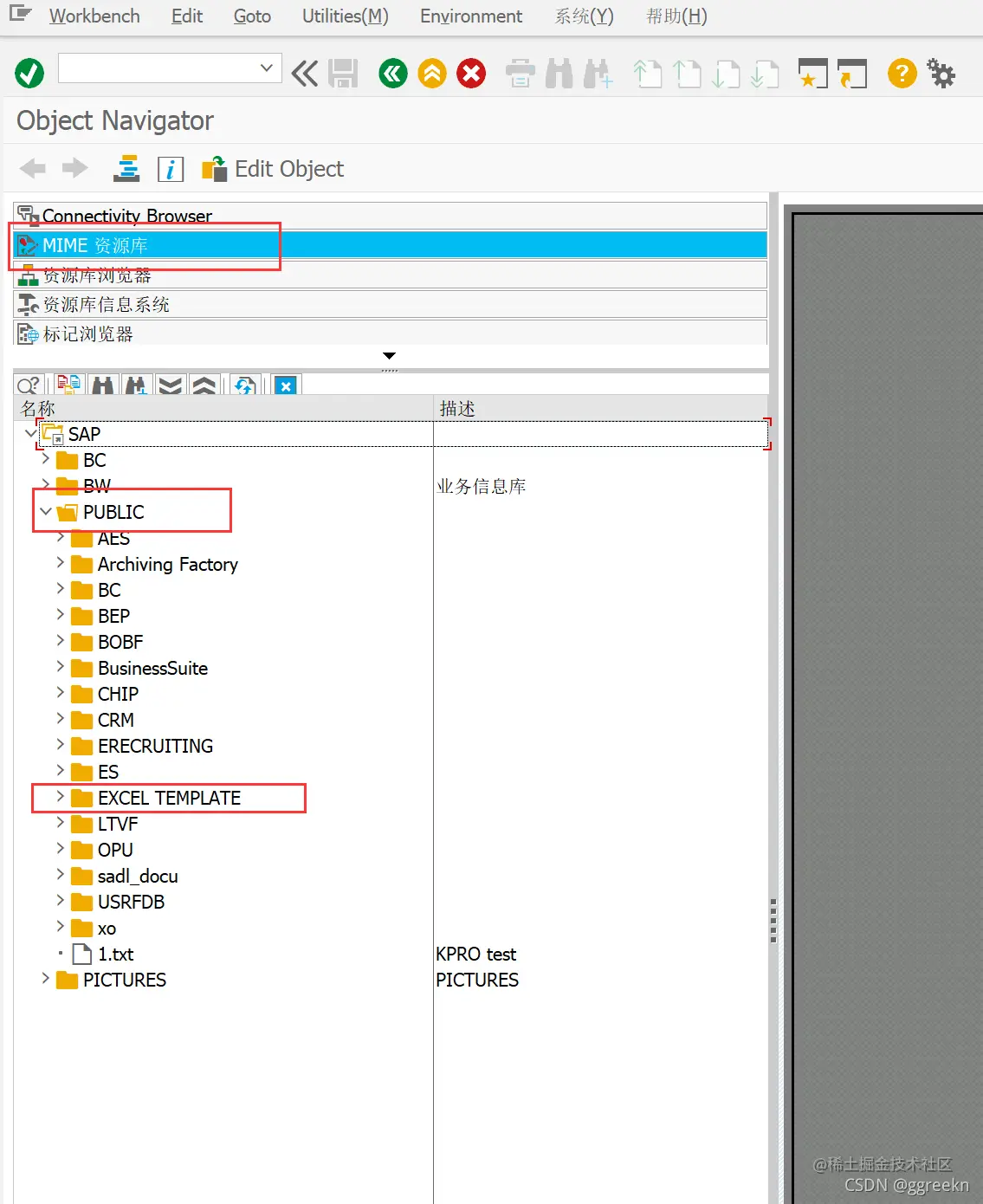Click the 描述 column header
Screen dimensions: 983x1204
tap(600, 408)
